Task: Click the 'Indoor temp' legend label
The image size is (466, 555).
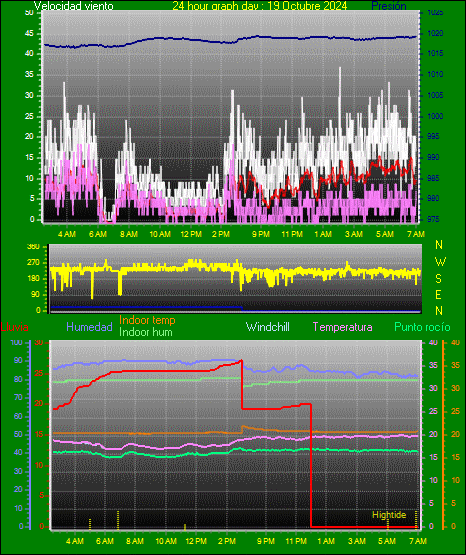Action: (147, 320)
